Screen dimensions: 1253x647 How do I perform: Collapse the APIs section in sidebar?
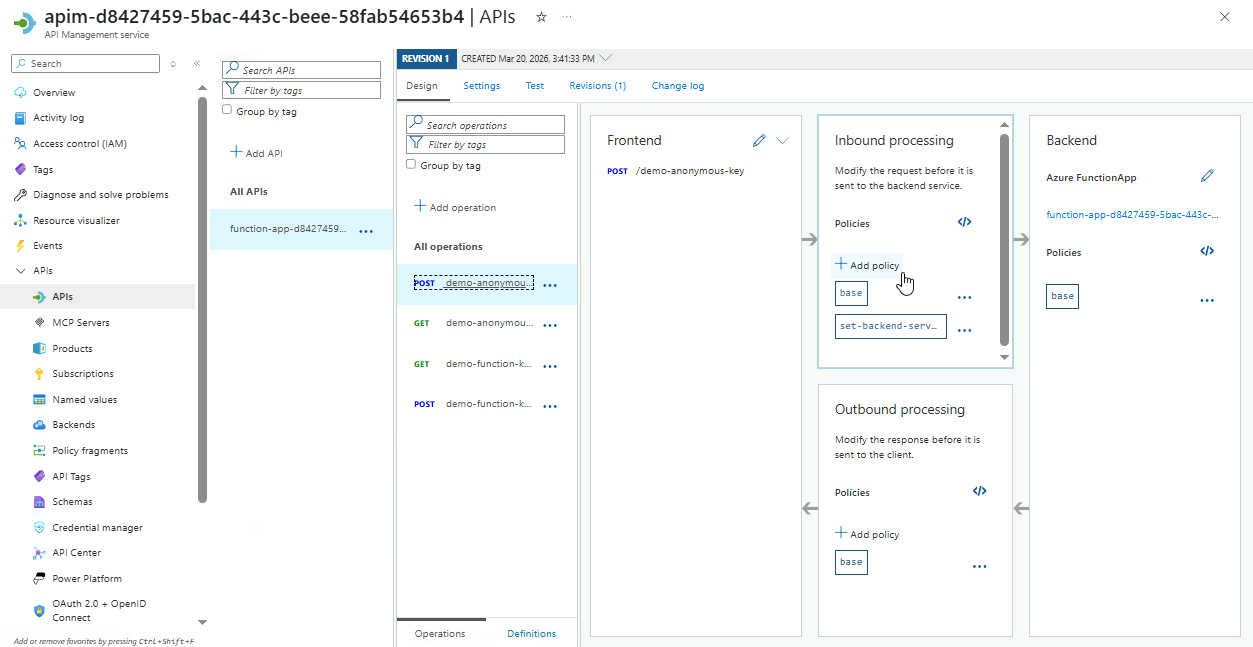coord(20,271)
